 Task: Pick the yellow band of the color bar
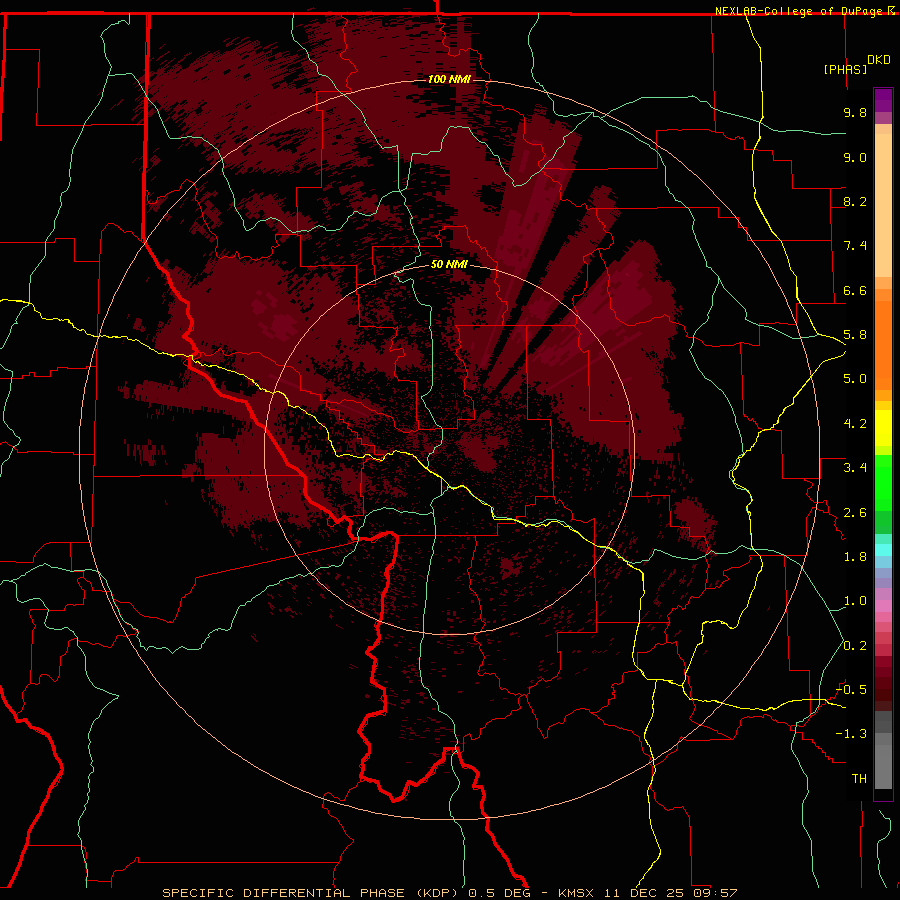point(883,428)
